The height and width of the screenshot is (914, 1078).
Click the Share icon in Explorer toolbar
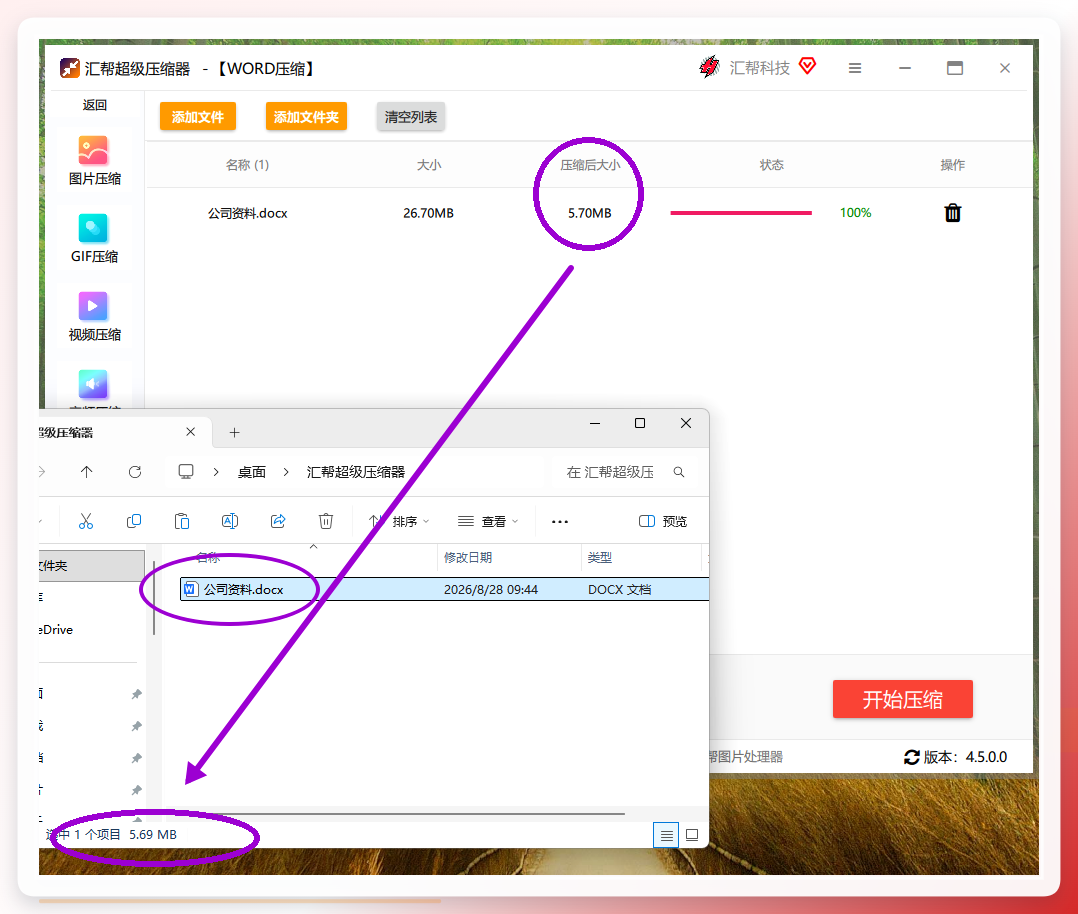[278, 521]
